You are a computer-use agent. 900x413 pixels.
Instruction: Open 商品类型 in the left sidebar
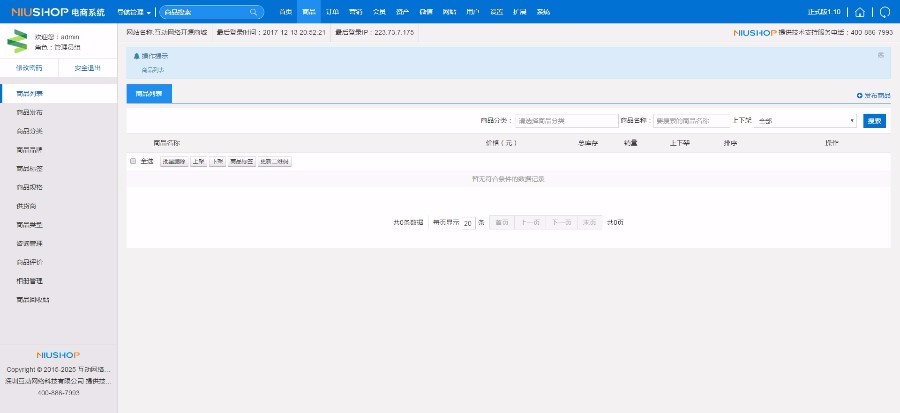pyautogui.click(x=59, y=225)
